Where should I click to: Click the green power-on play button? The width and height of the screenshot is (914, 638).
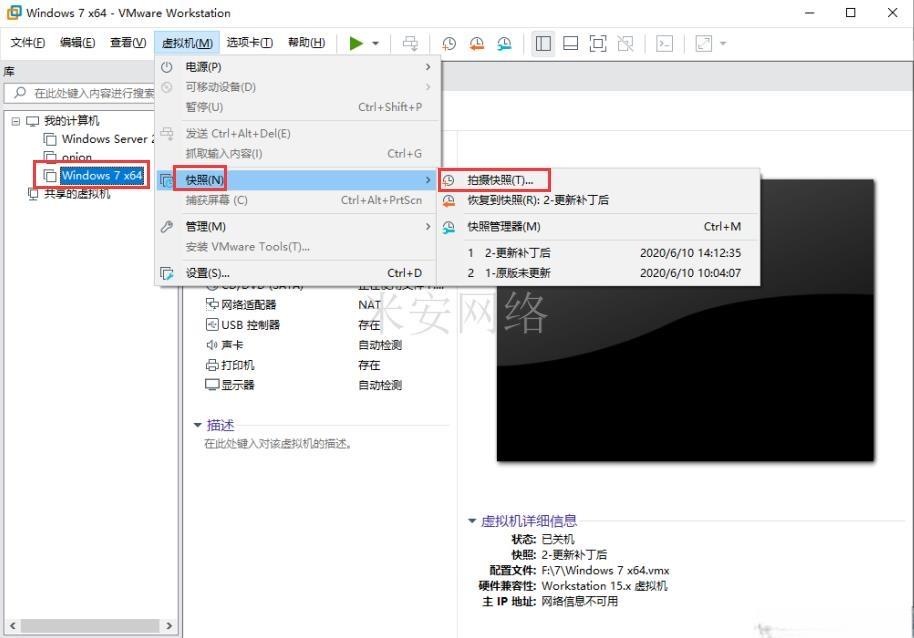click(356, 43)
